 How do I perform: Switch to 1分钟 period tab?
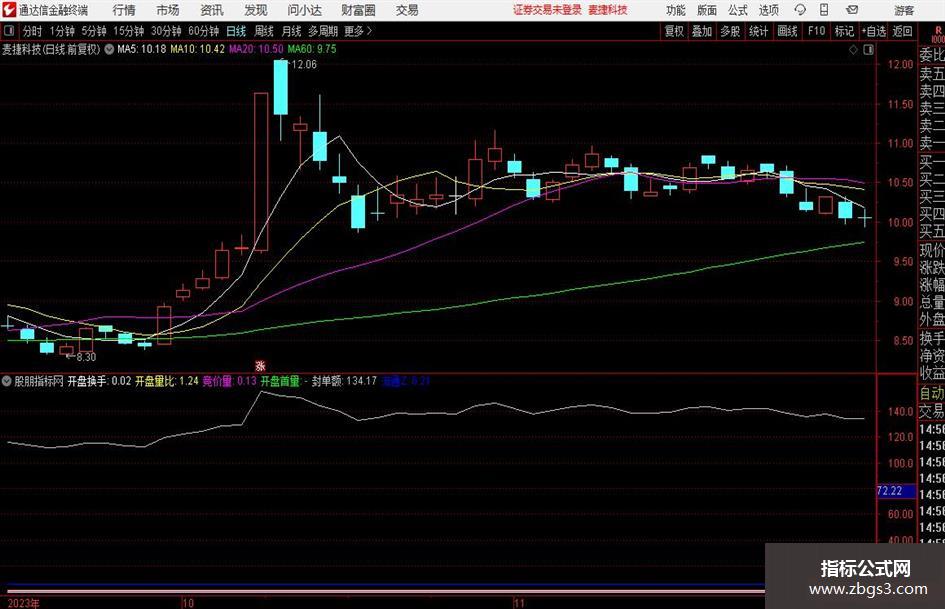pyautogui.click(x=62, y=31)
